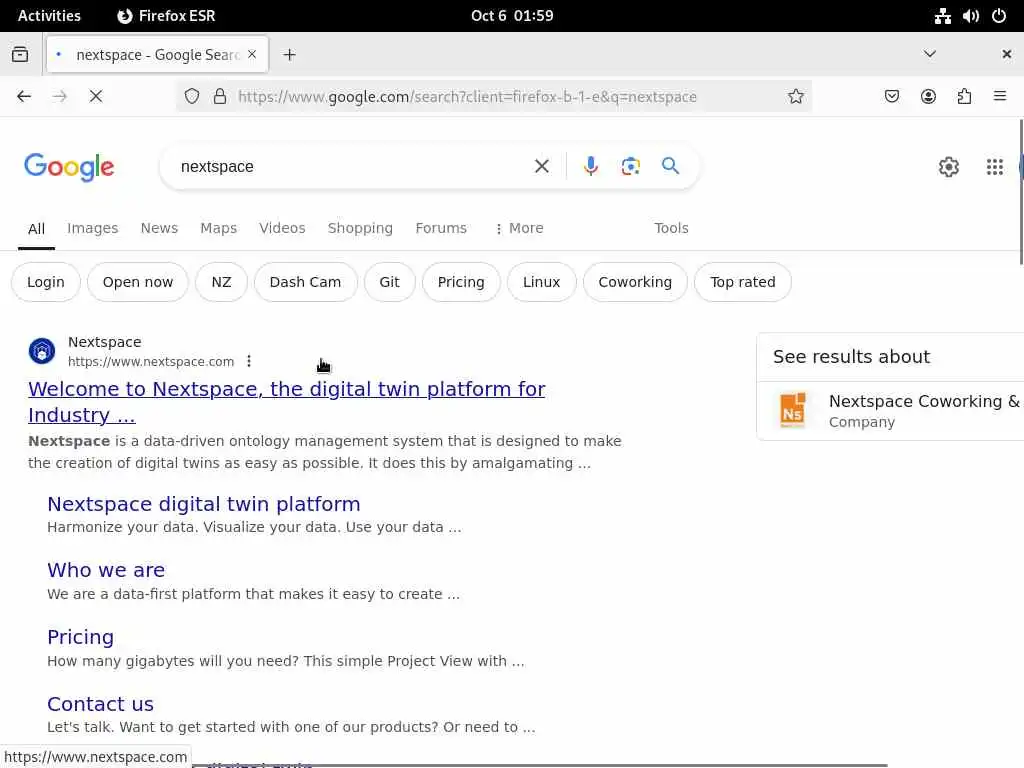The width and height of the screenshot is (1024, 768).
Task: Stop the page from loading
Action: point(96,97)
